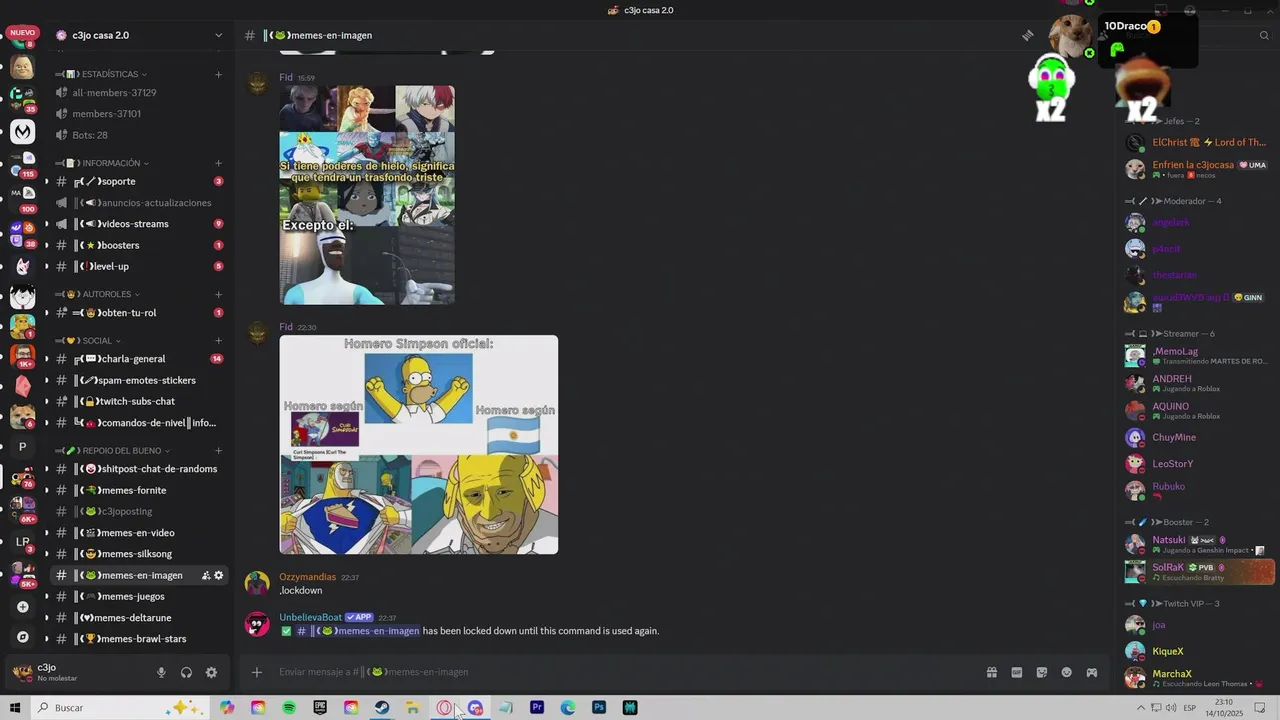Open the soporte channel
Image resolution: width=1280 pixels, height=720 pixels.
click(x=139, y=181)
